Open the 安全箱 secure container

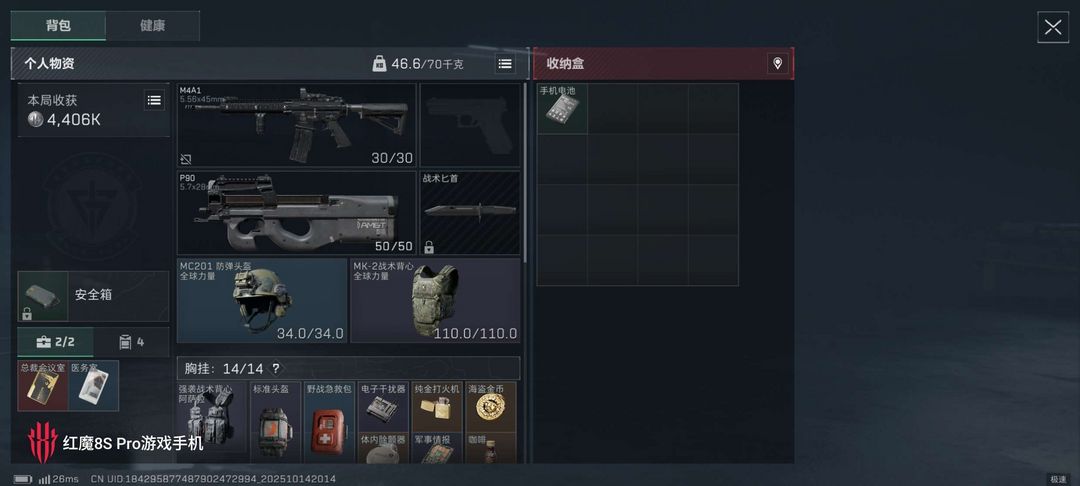(93, 296)
